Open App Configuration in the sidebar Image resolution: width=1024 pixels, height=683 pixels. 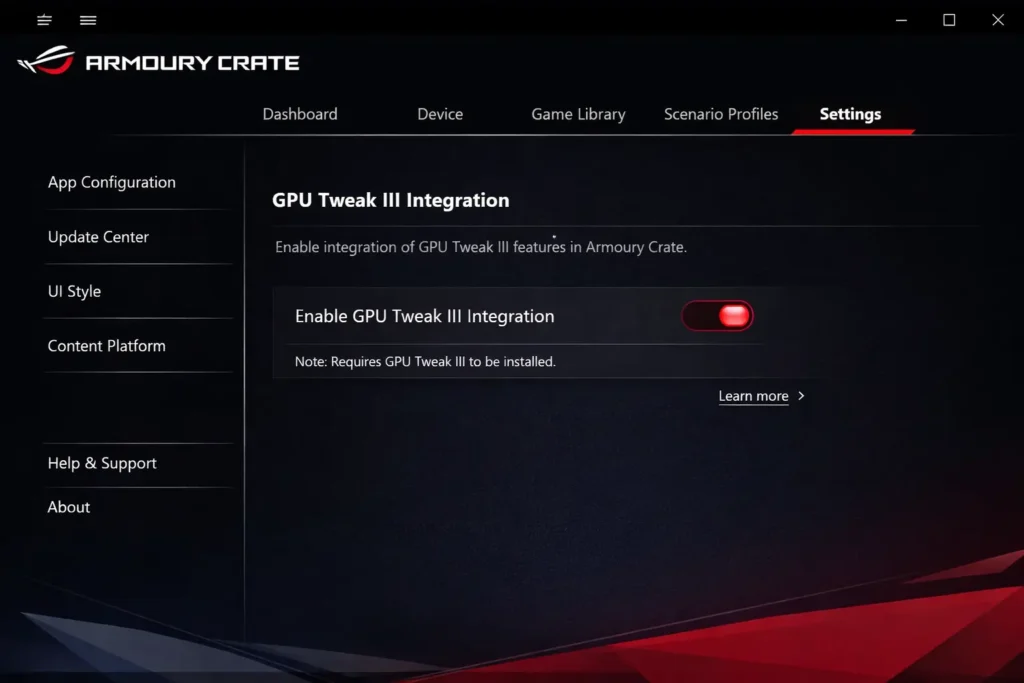(111, 182)
